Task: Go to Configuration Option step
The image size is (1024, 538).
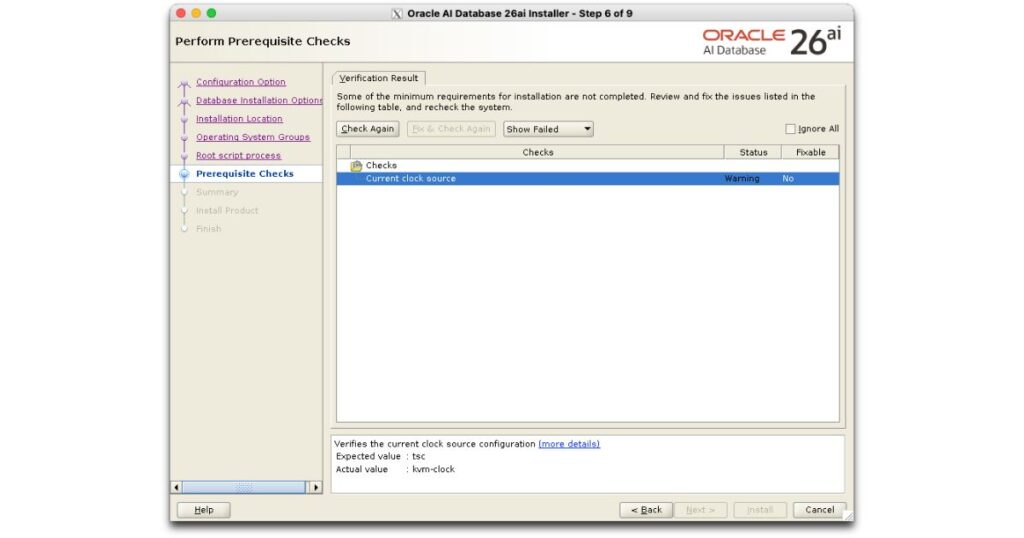Action: [241, 82]
